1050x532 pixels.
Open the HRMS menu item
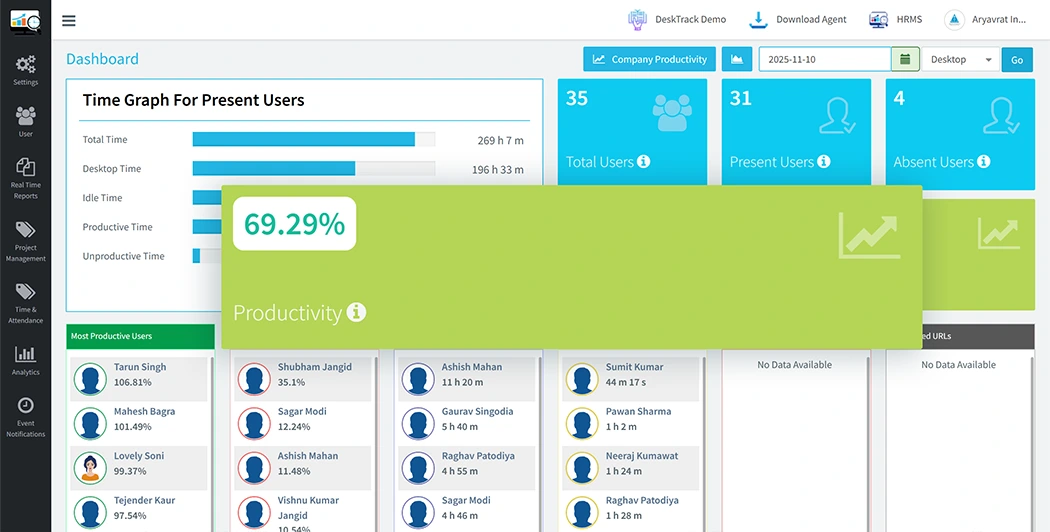click(895, 20)
